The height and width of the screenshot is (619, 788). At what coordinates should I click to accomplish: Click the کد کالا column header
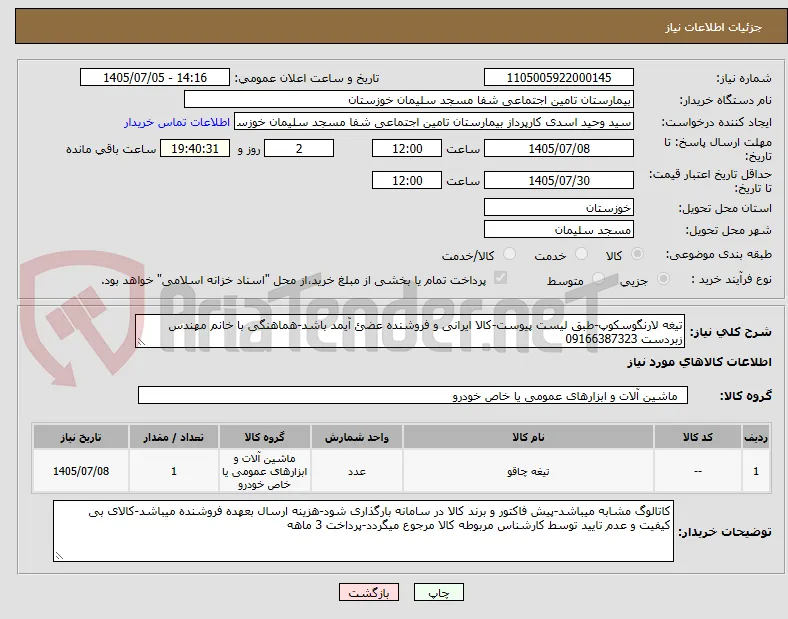pyautogui.click(x=698, y=437)
